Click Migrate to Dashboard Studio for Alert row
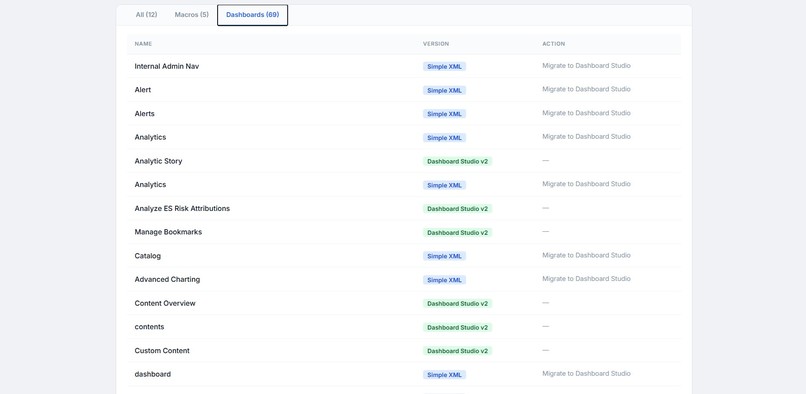 coord(586,89)
